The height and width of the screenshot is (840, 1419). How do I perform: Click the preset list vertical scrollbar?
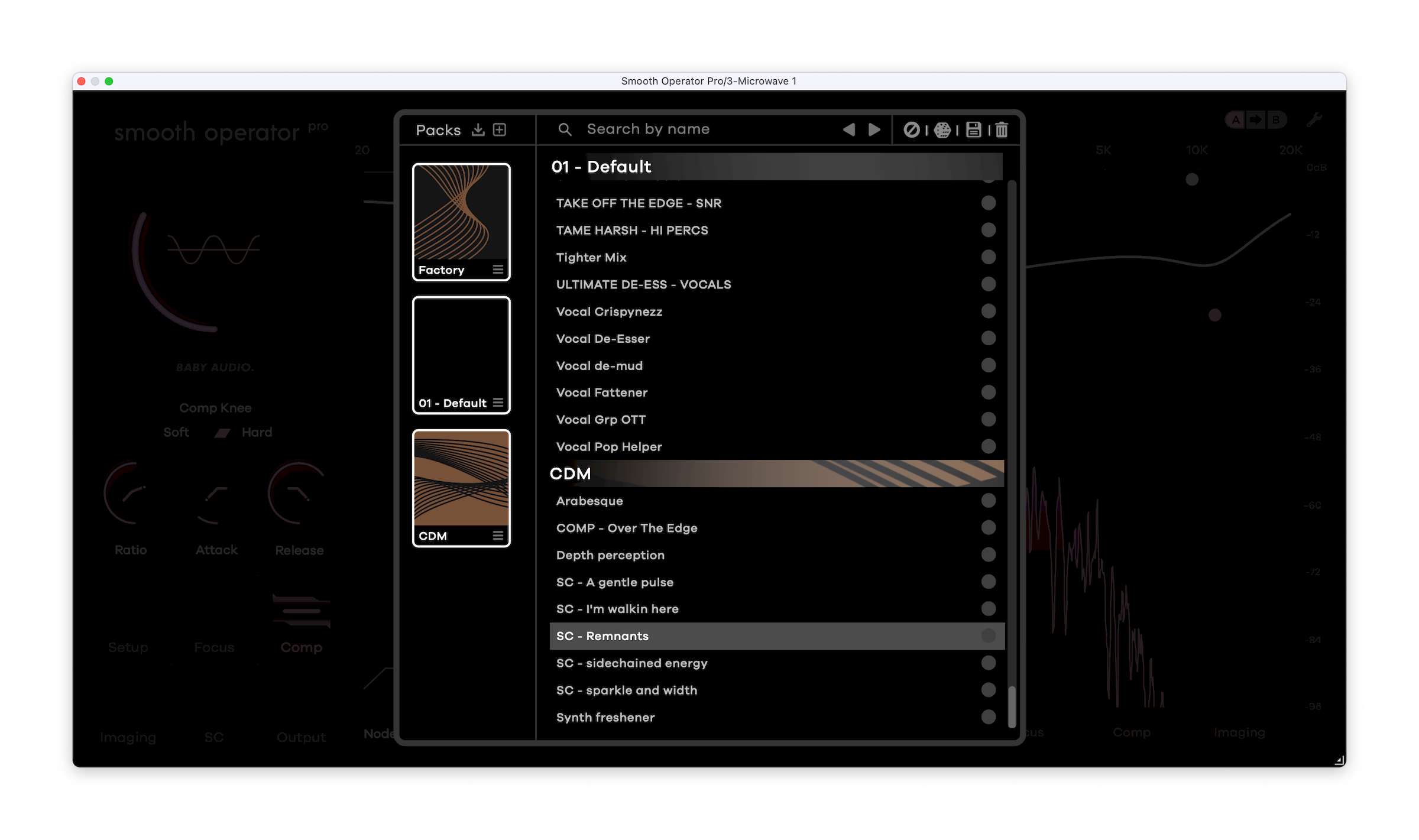click(1012, 706)
